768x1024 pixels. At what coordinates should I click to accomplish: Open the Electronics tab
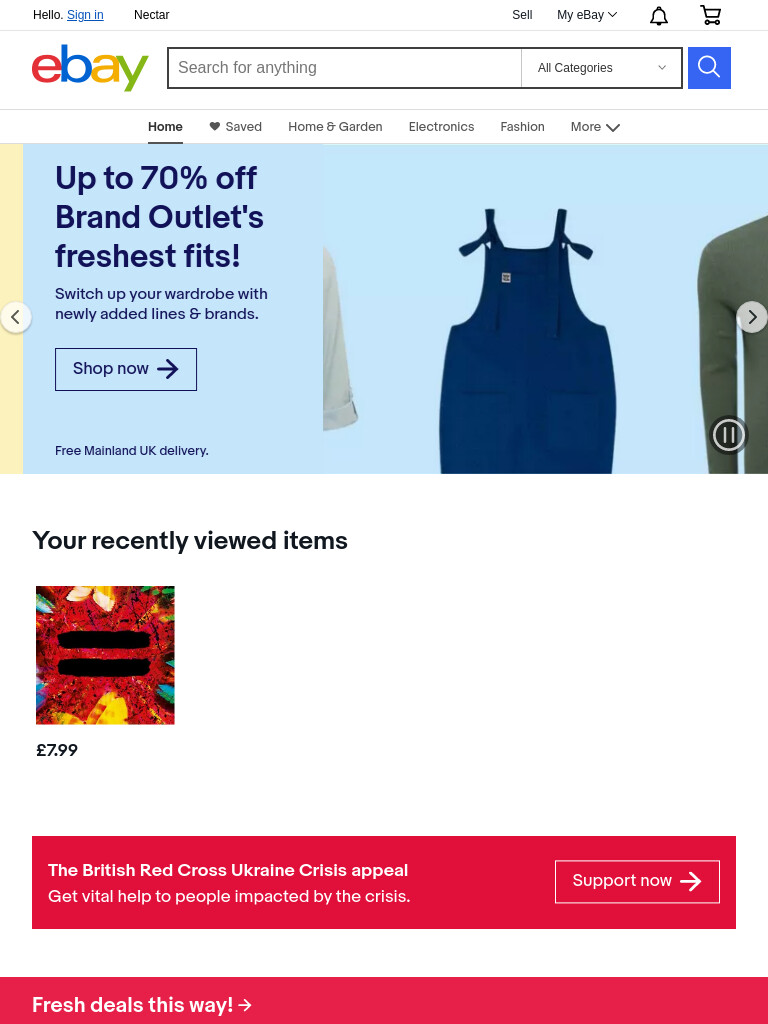click(441, 127)
